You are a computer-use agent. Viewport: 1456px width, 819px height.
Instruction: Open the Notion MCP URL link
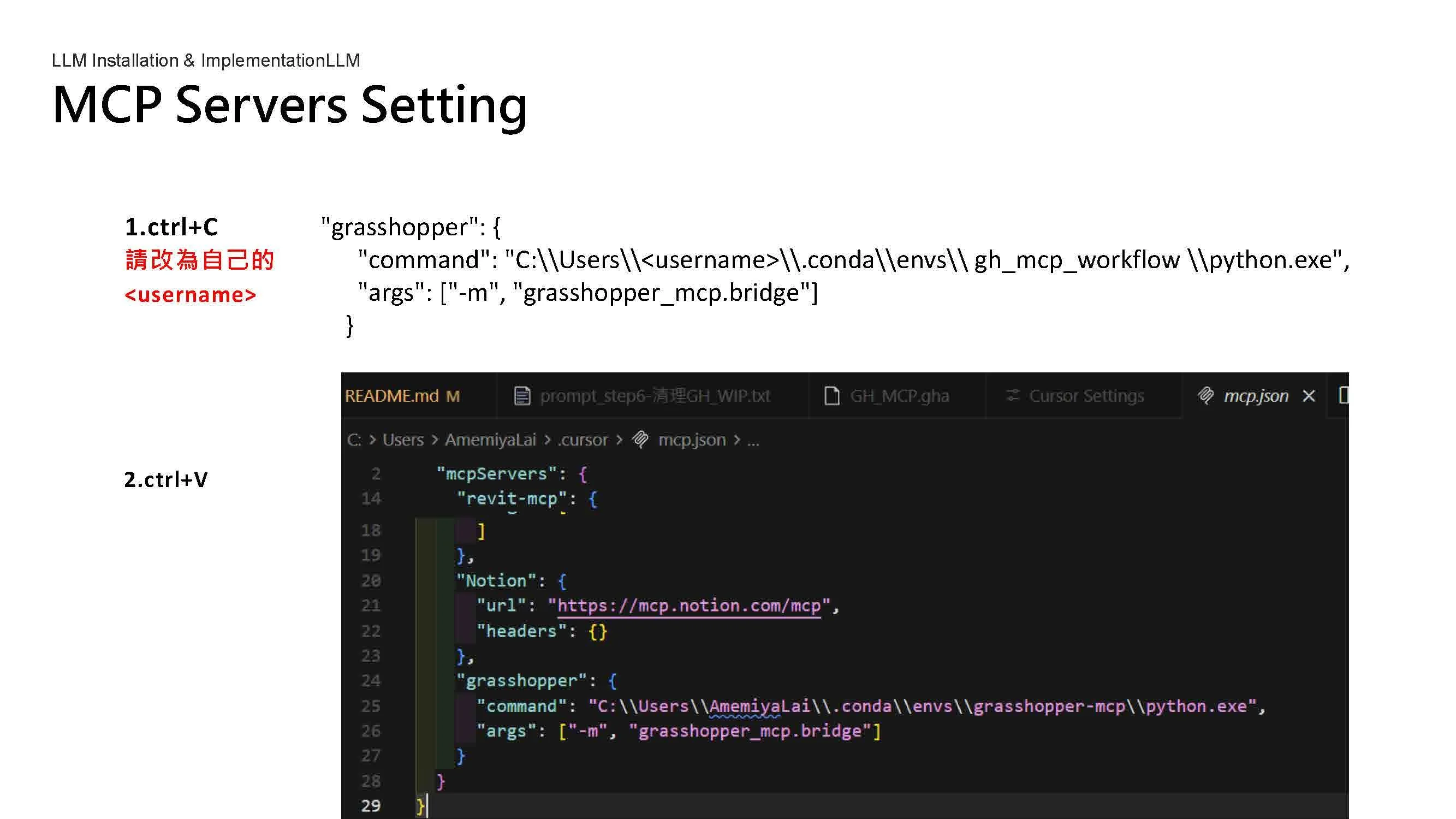click(x=688, y=606)
